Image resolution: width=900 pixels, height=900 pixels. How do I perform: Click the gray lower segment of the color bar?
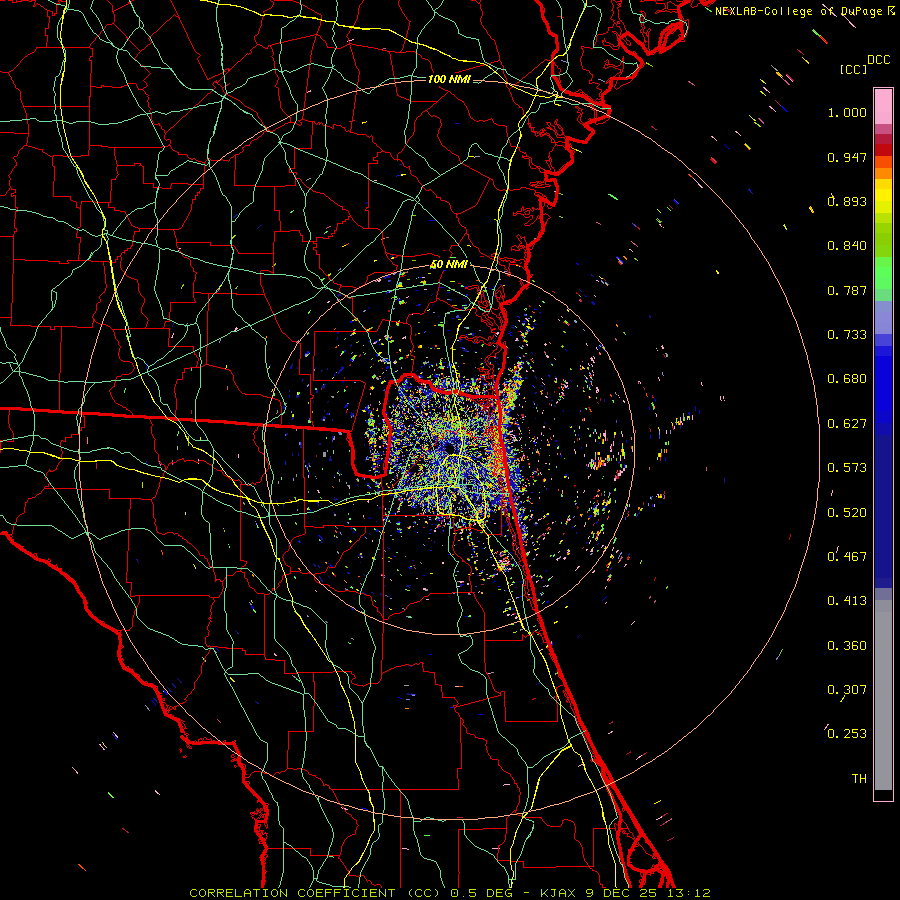pos(883,695)
